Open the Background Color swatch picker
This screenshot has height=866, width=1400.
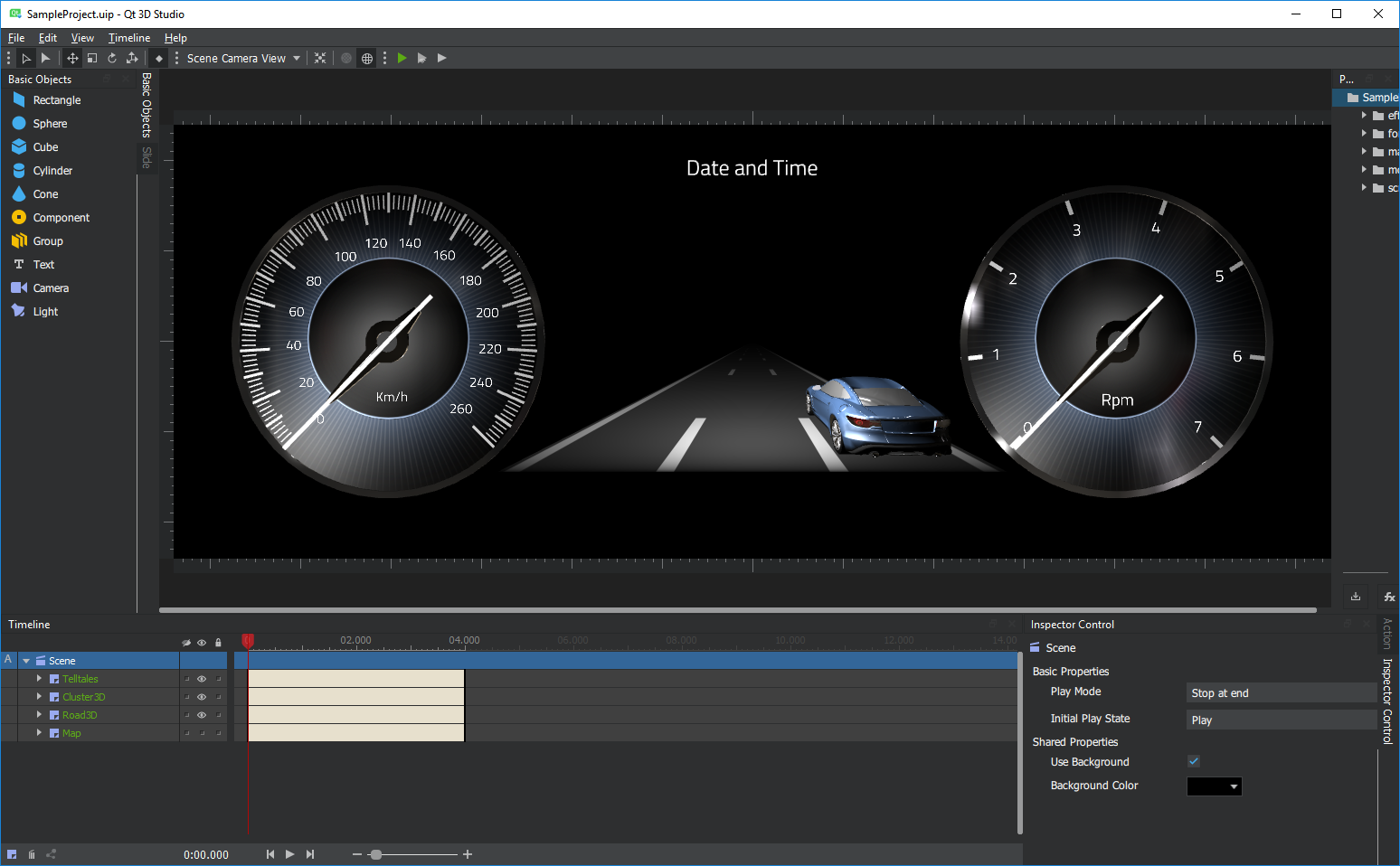(1214, 786)
